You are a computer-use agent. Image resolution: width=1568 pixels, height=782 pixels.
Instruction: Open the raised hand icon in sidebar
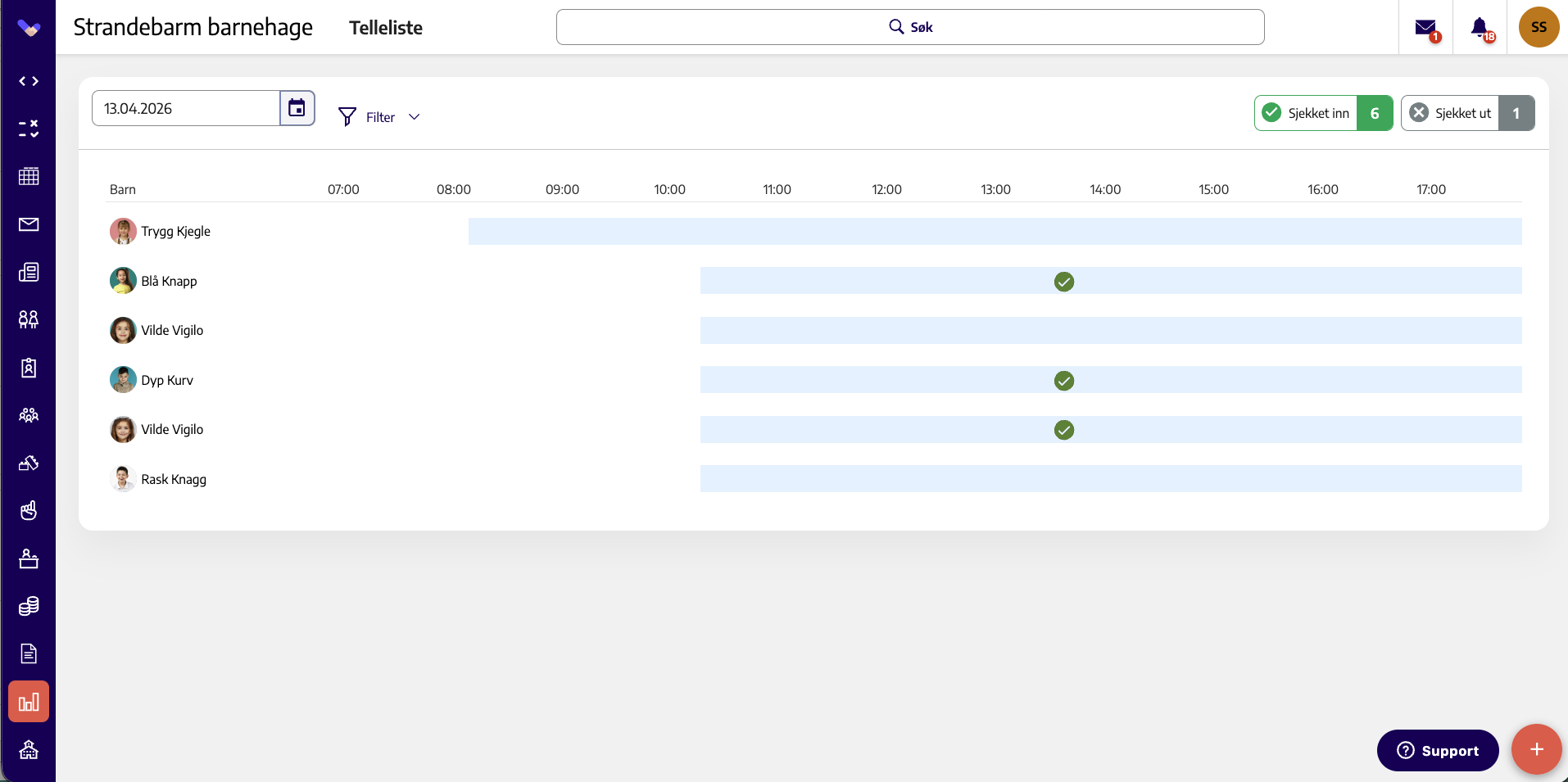pyautogui.click(x=29, y=511)
